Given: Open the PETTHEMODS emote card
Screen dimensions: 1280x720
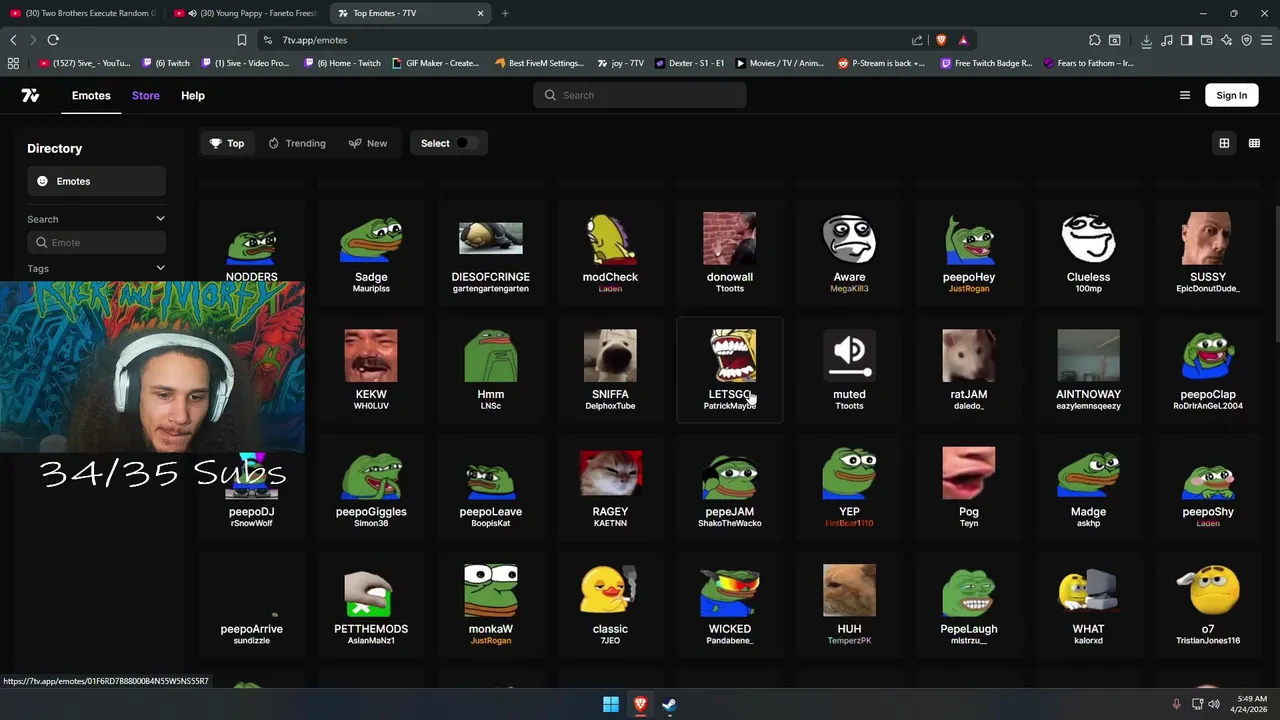Looking at the screenshot, I should 371,605.
